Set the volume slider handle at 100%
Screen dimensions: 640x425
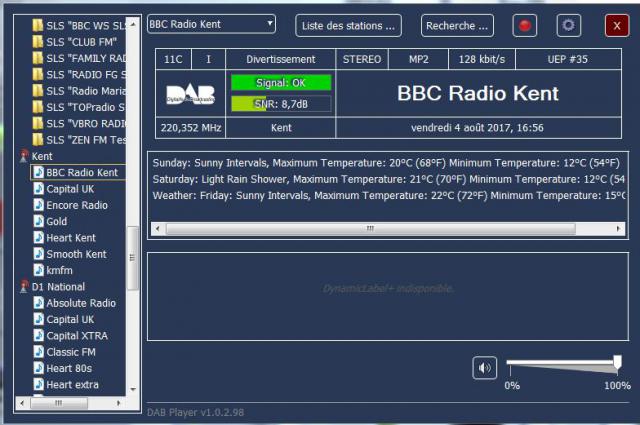(618, 363)
